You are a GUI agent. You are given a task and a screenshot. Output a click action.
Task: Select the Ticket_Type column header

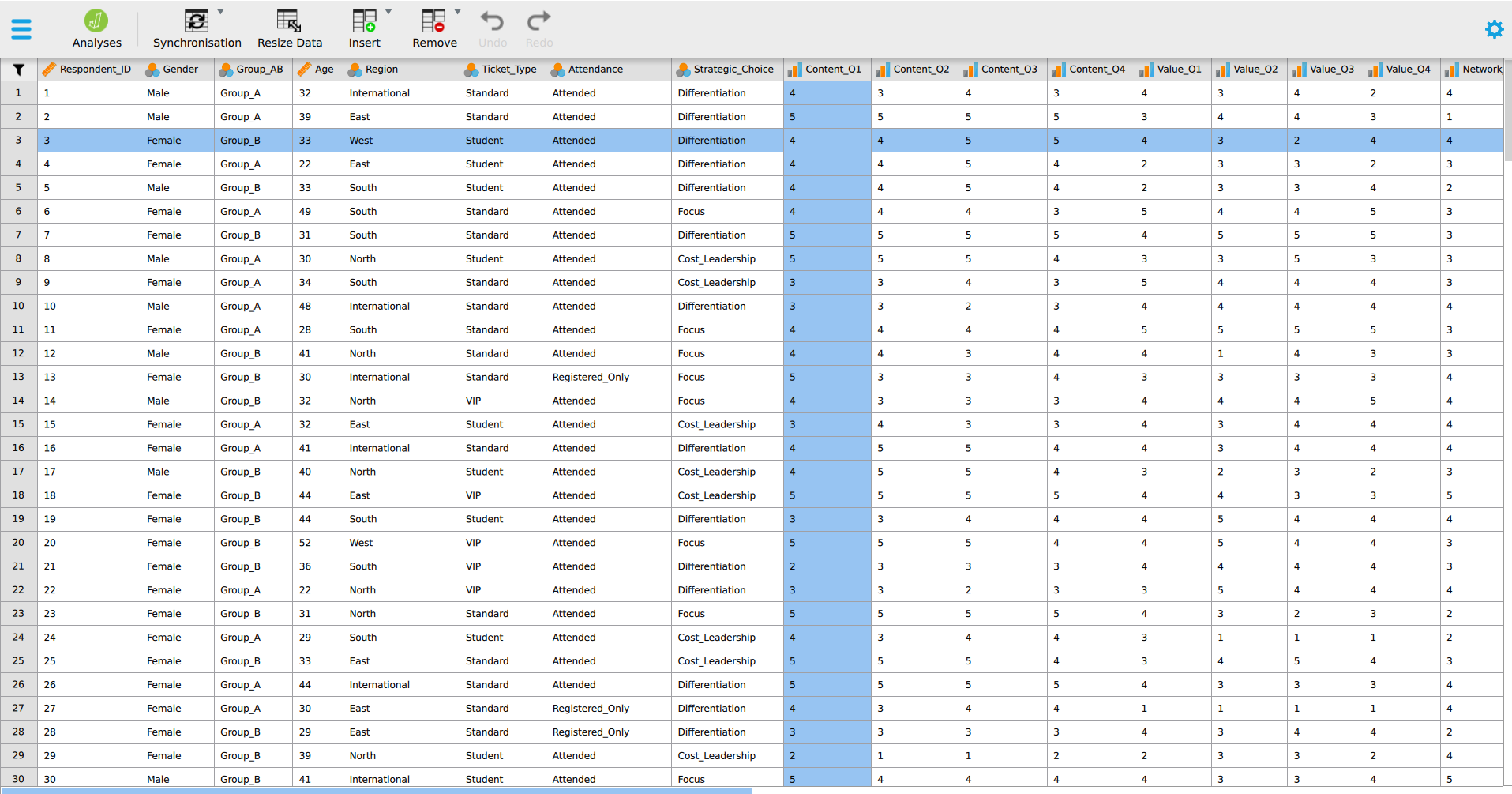[503, 70]
